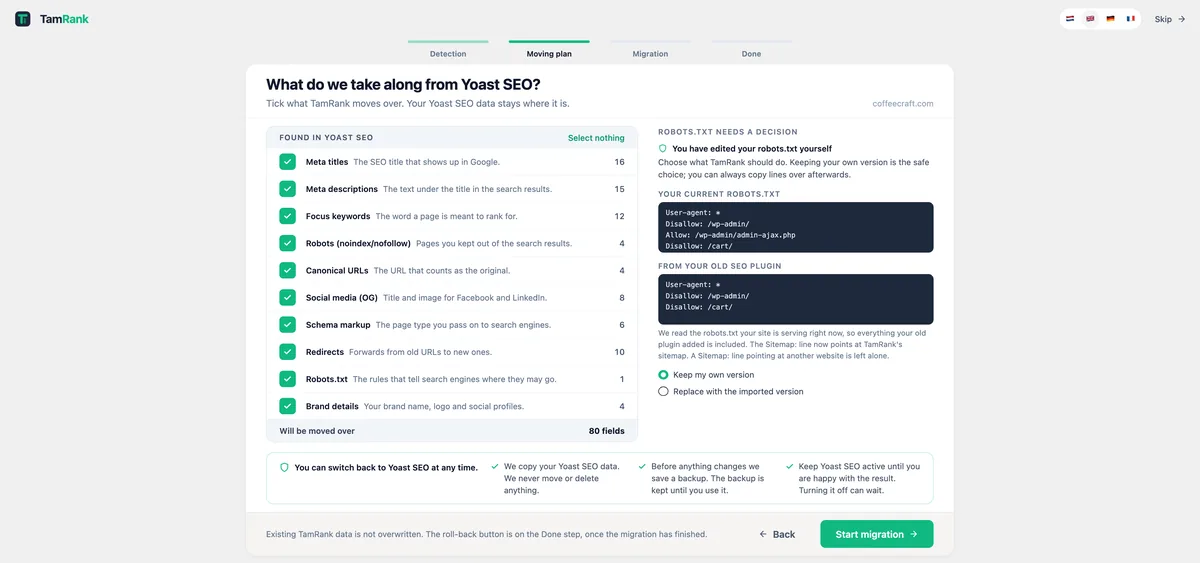Toggle the Focus keywords checkbox

click(x=288, y=216)
